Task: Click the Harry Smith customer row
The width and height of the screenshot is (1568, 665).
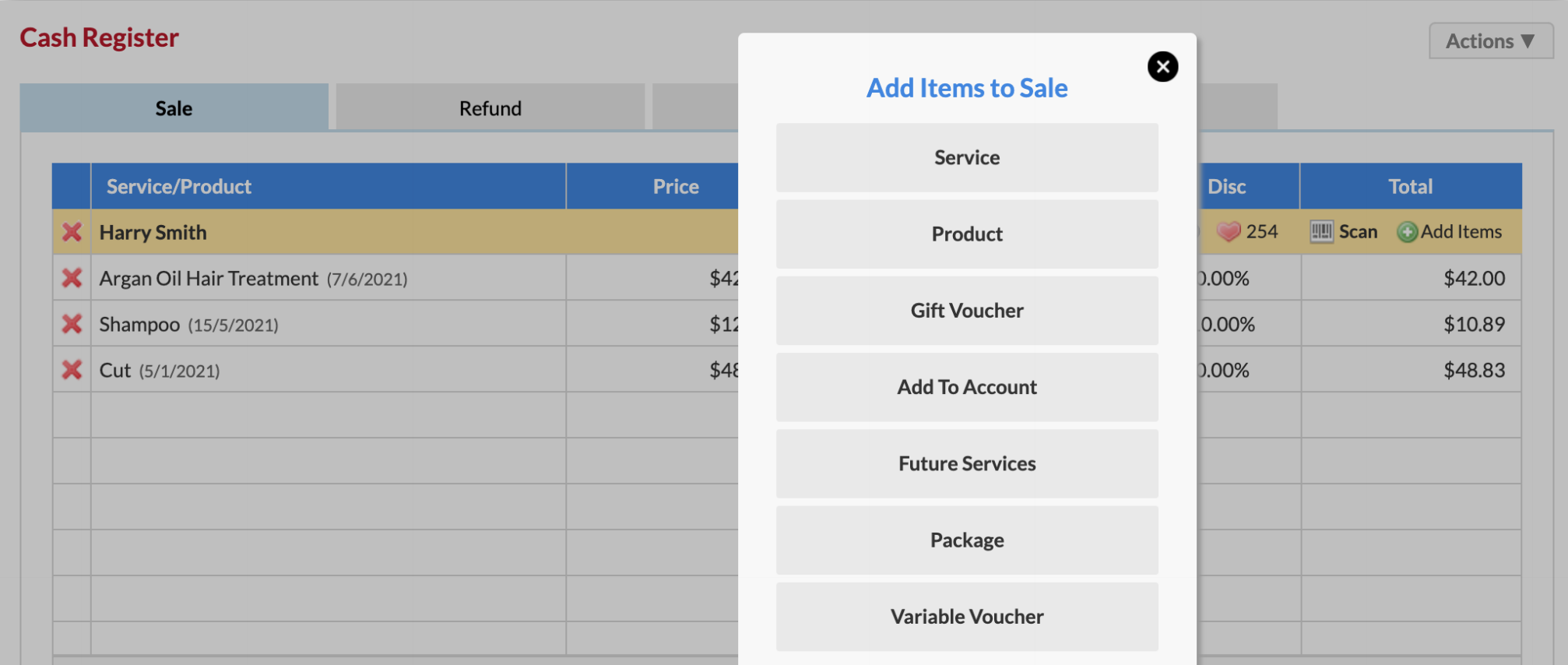Action: [x=311, y=231]
